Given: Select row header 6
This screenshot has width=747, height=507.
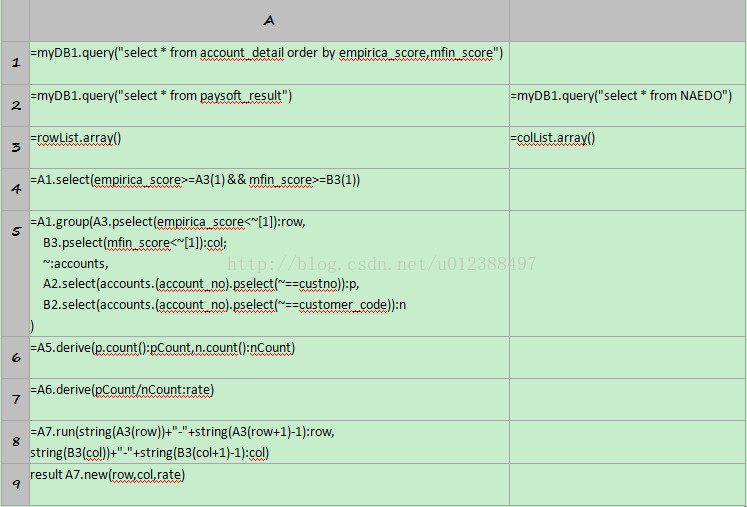Looking at the screenshot, I should click(x=15, y=357).
